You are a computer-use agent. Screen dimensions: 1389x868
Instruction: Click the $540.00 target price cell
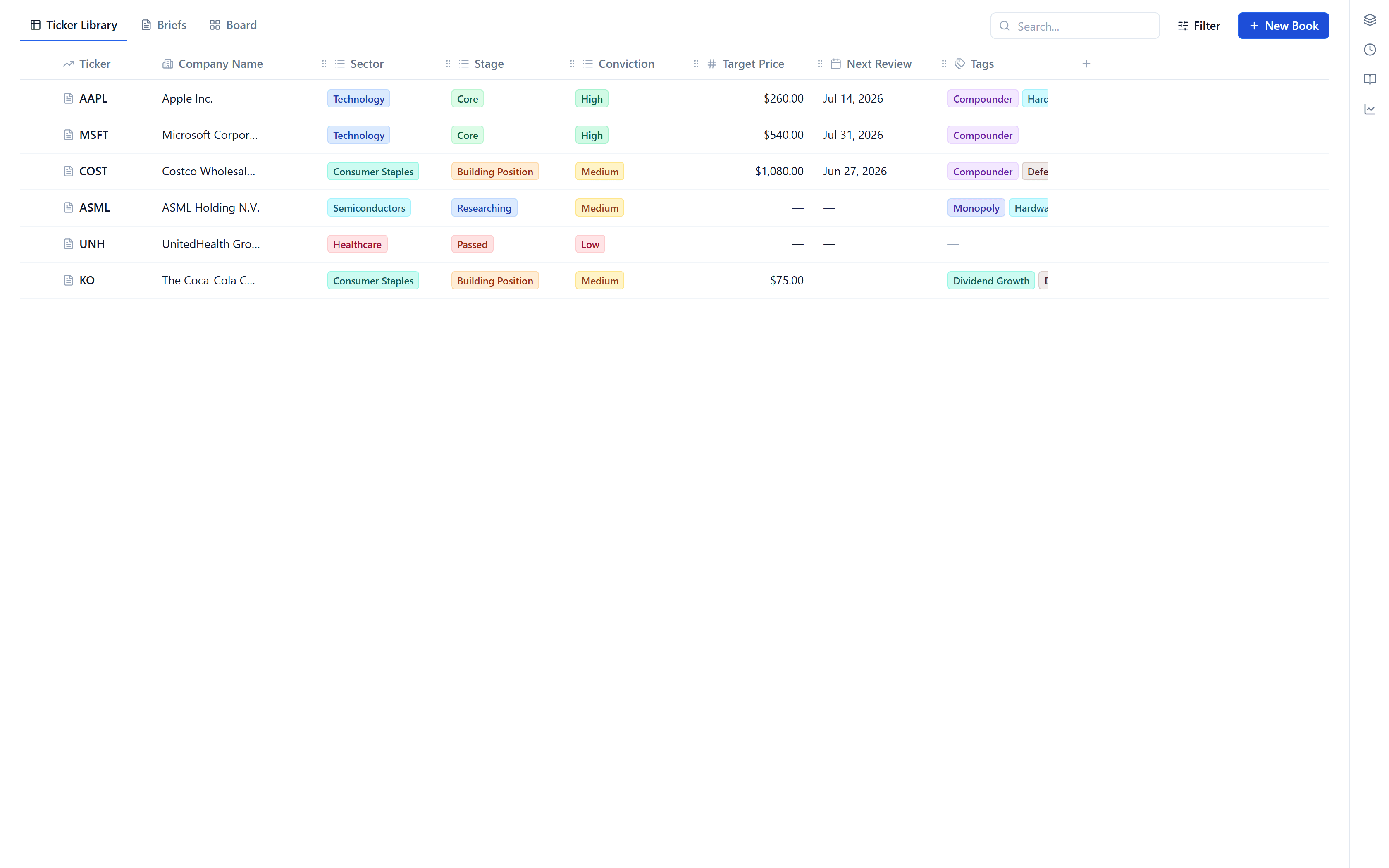click(x=783, y=135)
